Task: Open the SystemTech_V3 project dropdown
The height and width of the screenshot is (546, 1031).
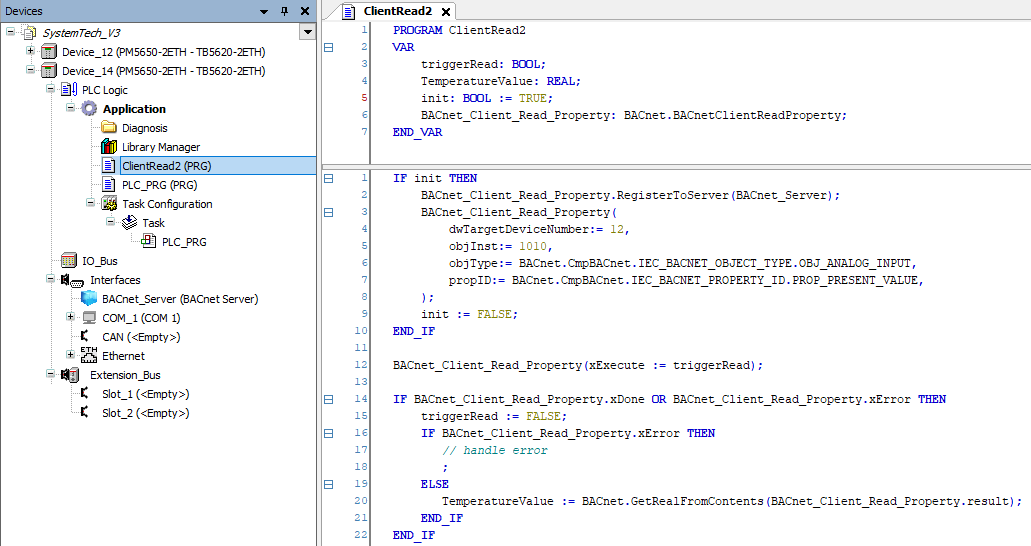Action: [307, 32]
